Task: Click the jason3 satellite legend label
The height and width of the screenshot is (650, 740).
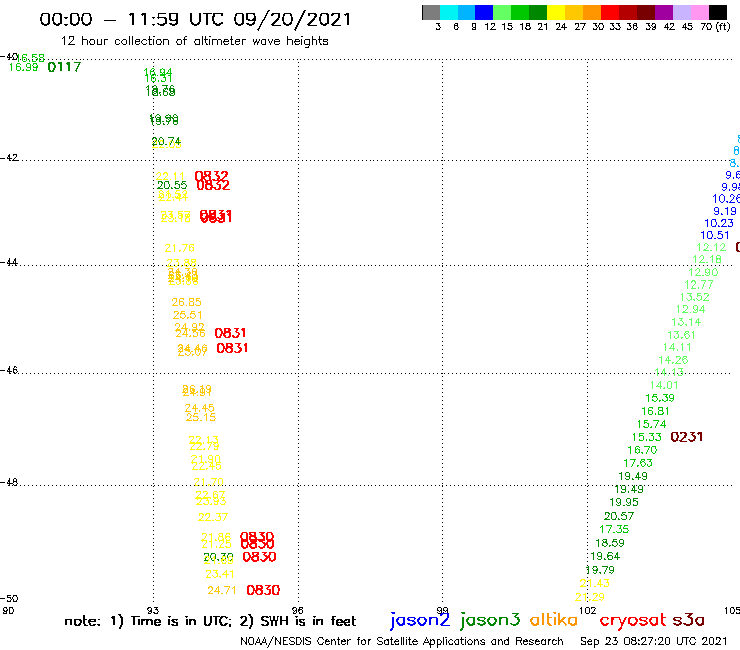Action: click(x=490, y=621)
